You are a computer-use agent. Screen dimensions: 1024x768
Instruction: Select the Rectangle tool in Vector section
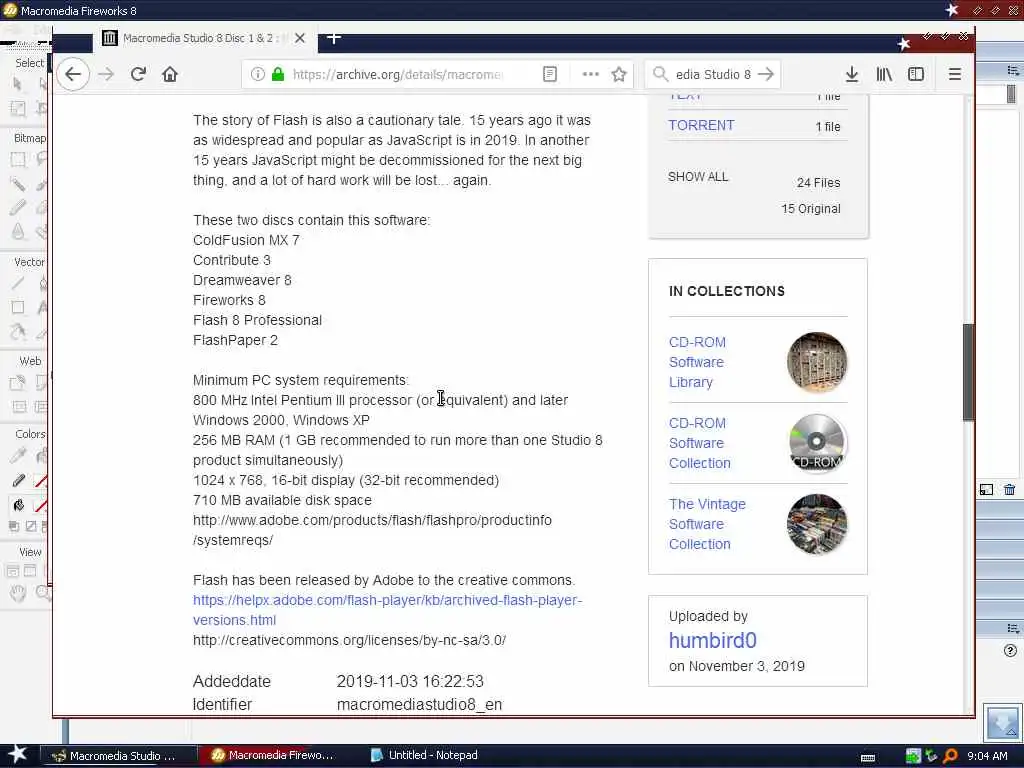pyautogui.click(x=18, y=307)
